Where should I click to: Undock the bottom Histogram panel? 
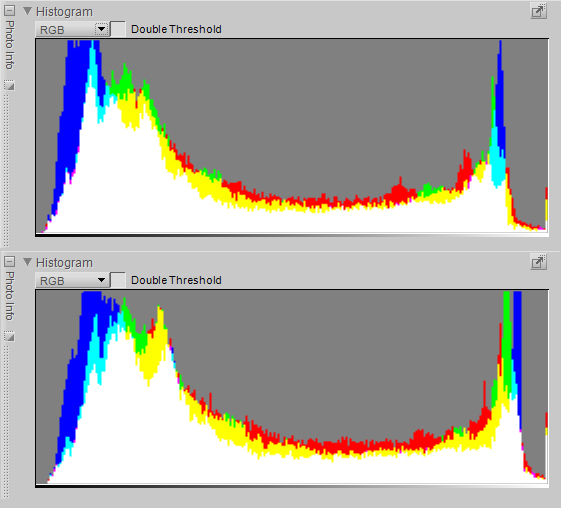(x=538, y=262)
